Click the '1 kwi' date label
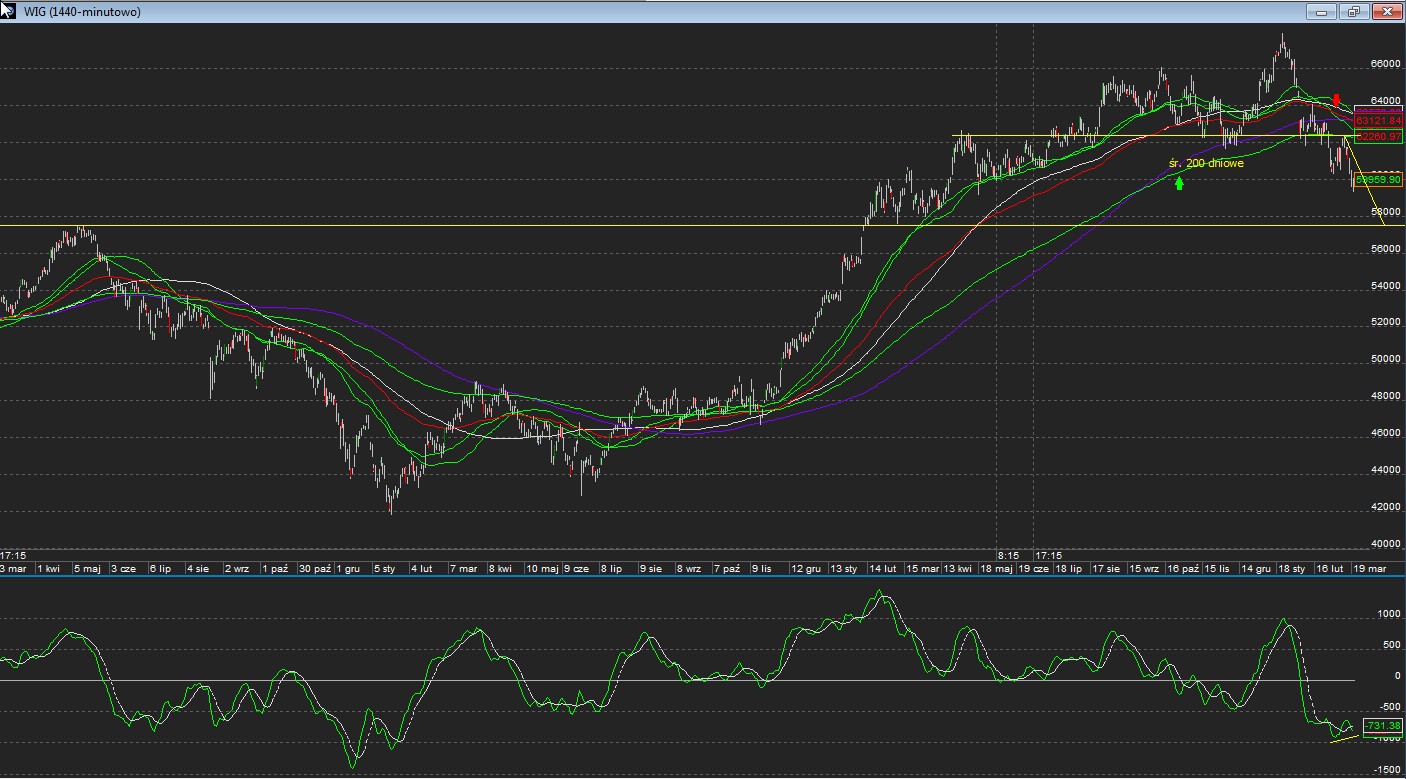 click(x=48, y=568)
